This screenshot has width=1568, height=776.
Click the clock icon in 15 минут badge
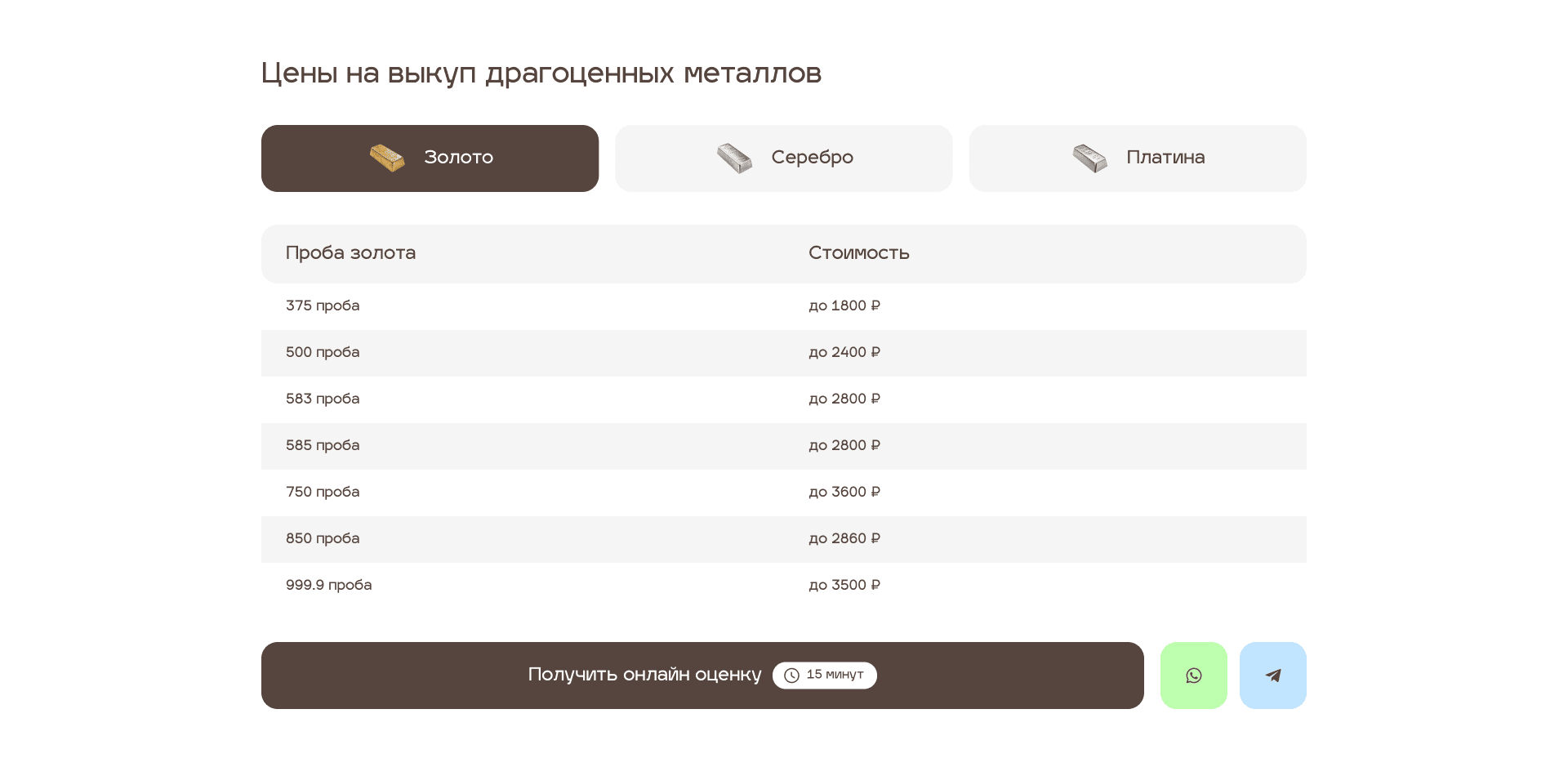791,676
